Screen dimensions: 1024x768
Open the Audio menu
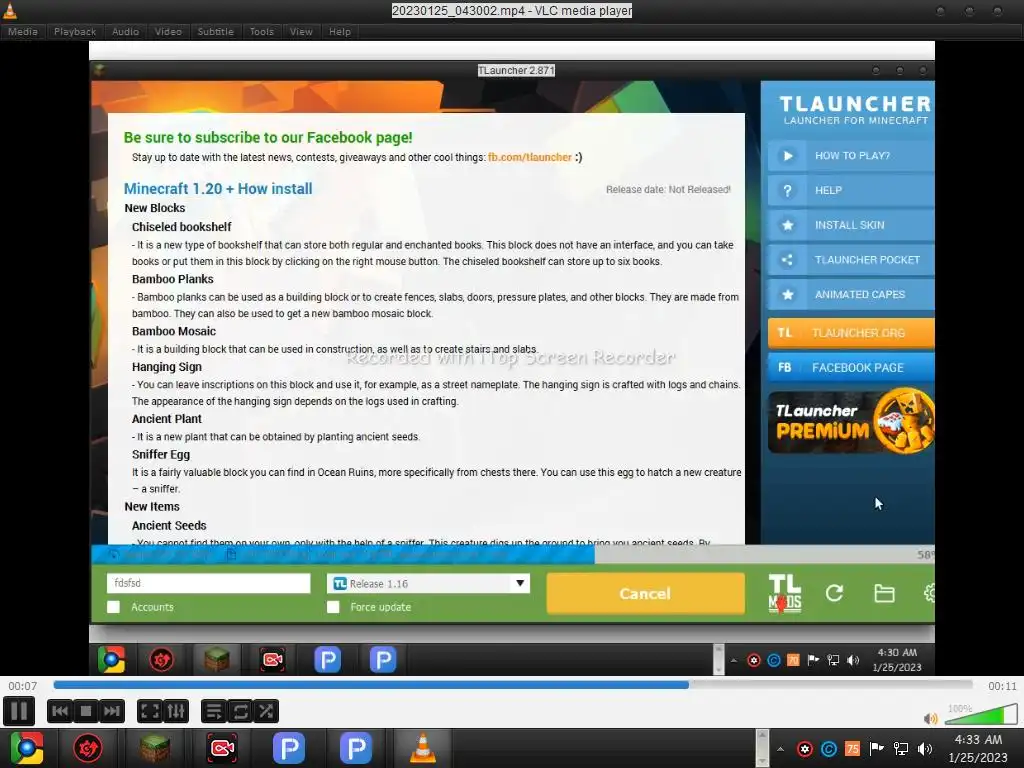[x=125, y=31]
